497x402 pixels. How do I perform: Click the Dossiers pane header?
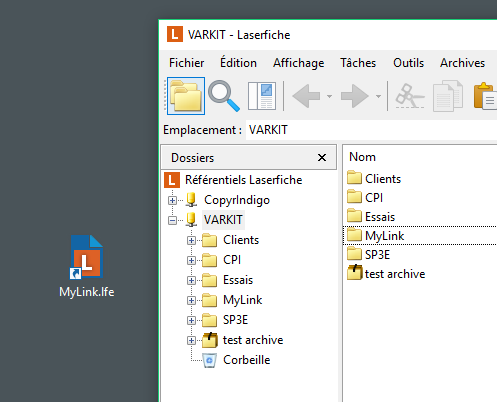(x=249, y=157)
